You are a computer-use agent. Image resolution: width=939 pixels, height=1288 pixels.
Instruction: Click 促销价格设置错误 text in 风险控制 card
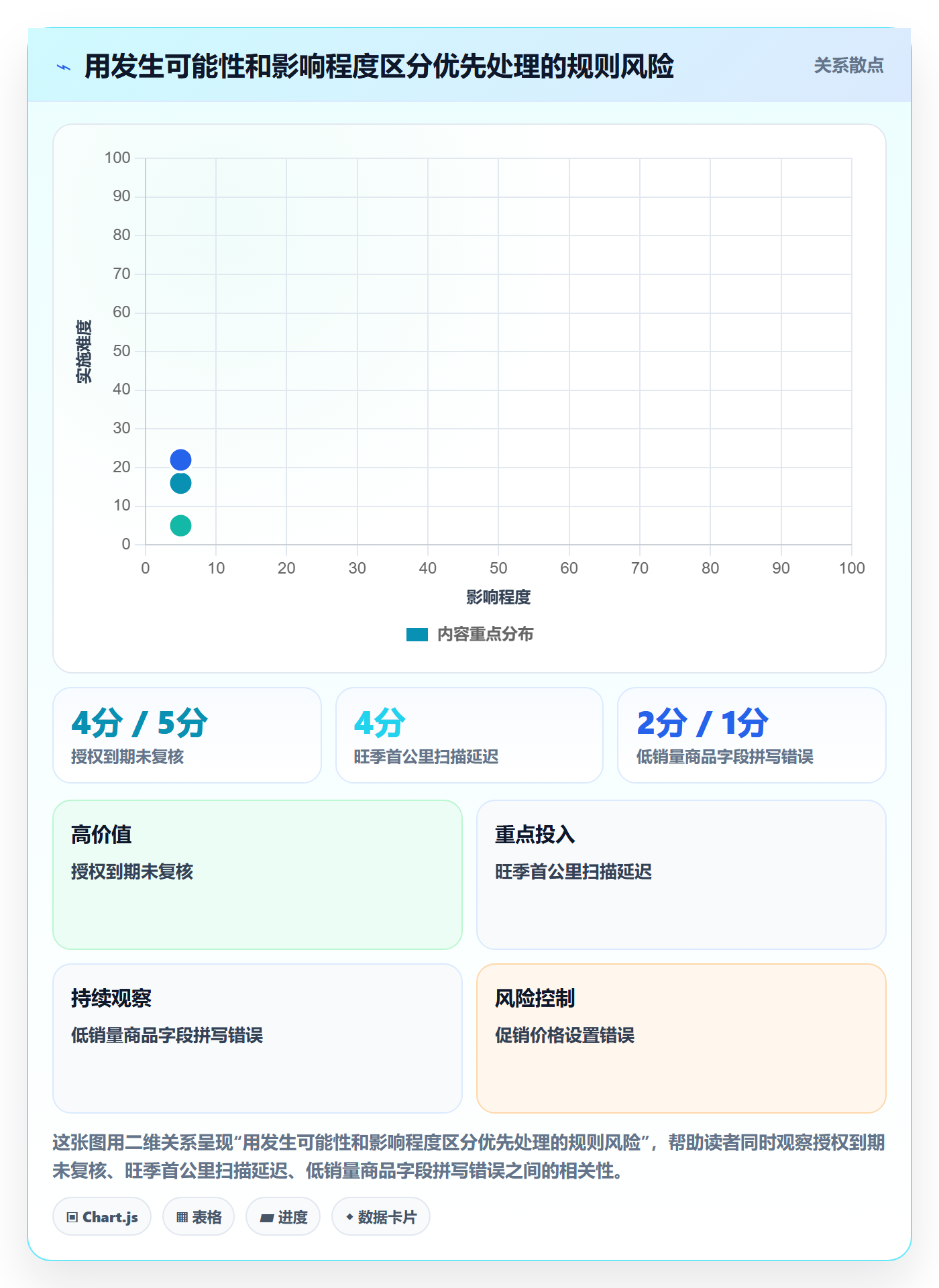pos(565,1036)
